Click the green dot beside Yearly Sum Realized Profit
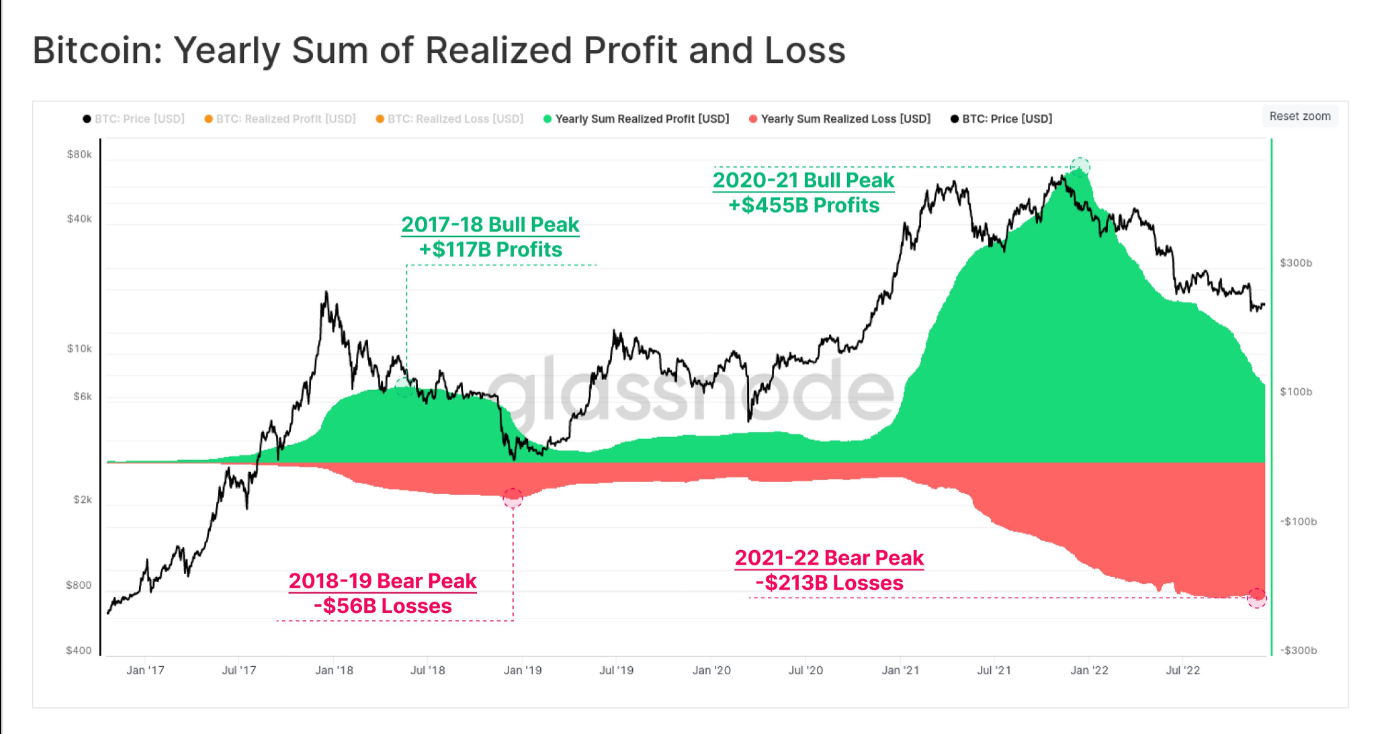This screenshot has height=734, width=1374. point(547,119)
